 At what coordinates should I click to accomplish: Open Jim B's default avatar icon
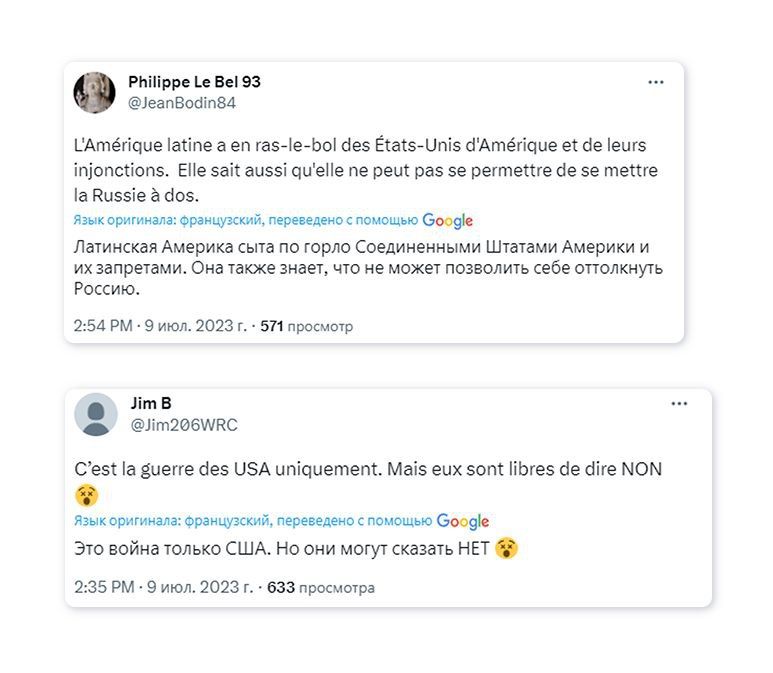click(96, 415)
